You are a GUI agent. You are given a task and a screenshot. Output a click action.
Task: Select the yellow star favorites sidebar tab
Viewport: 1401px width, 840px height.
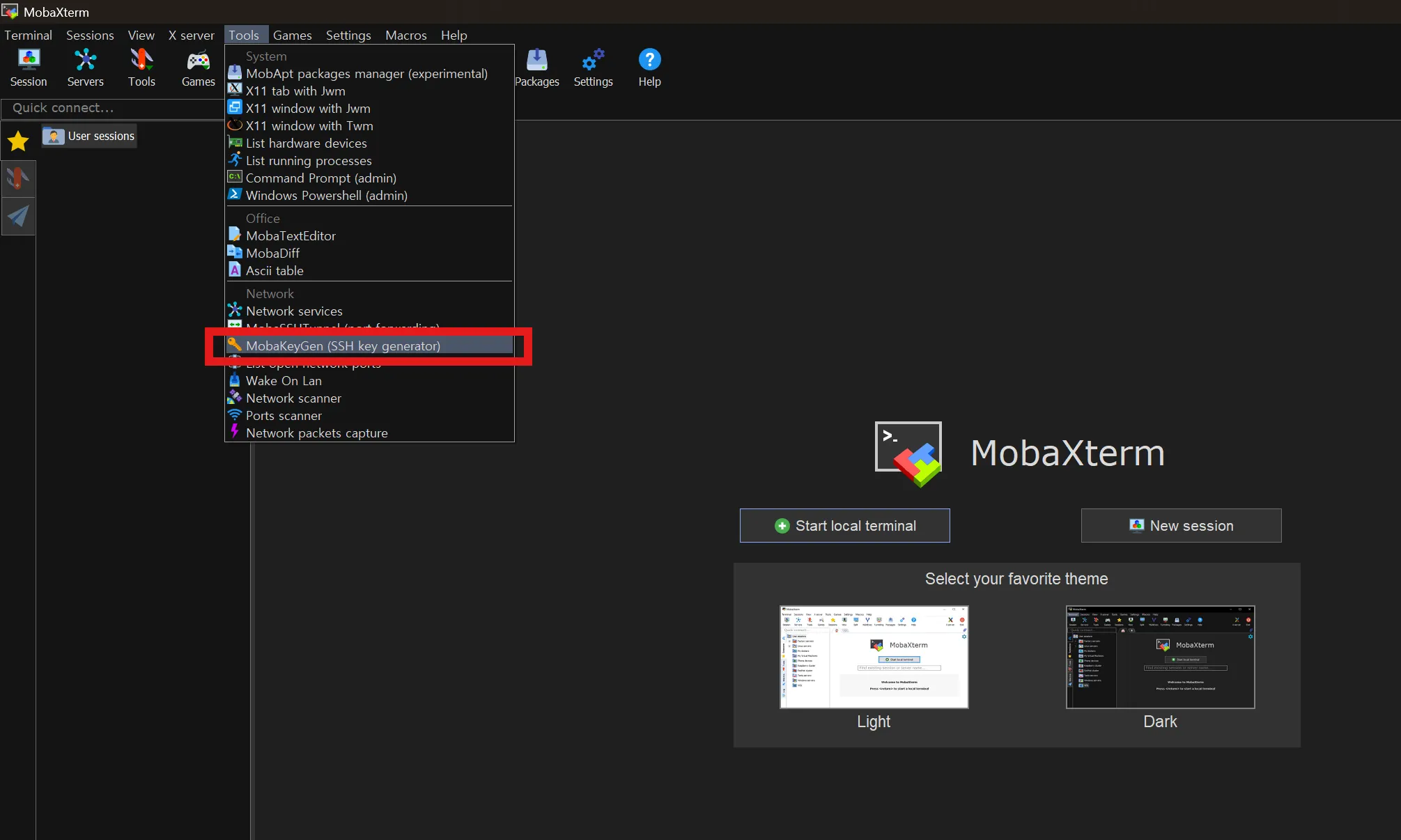(x=18, y=141)
